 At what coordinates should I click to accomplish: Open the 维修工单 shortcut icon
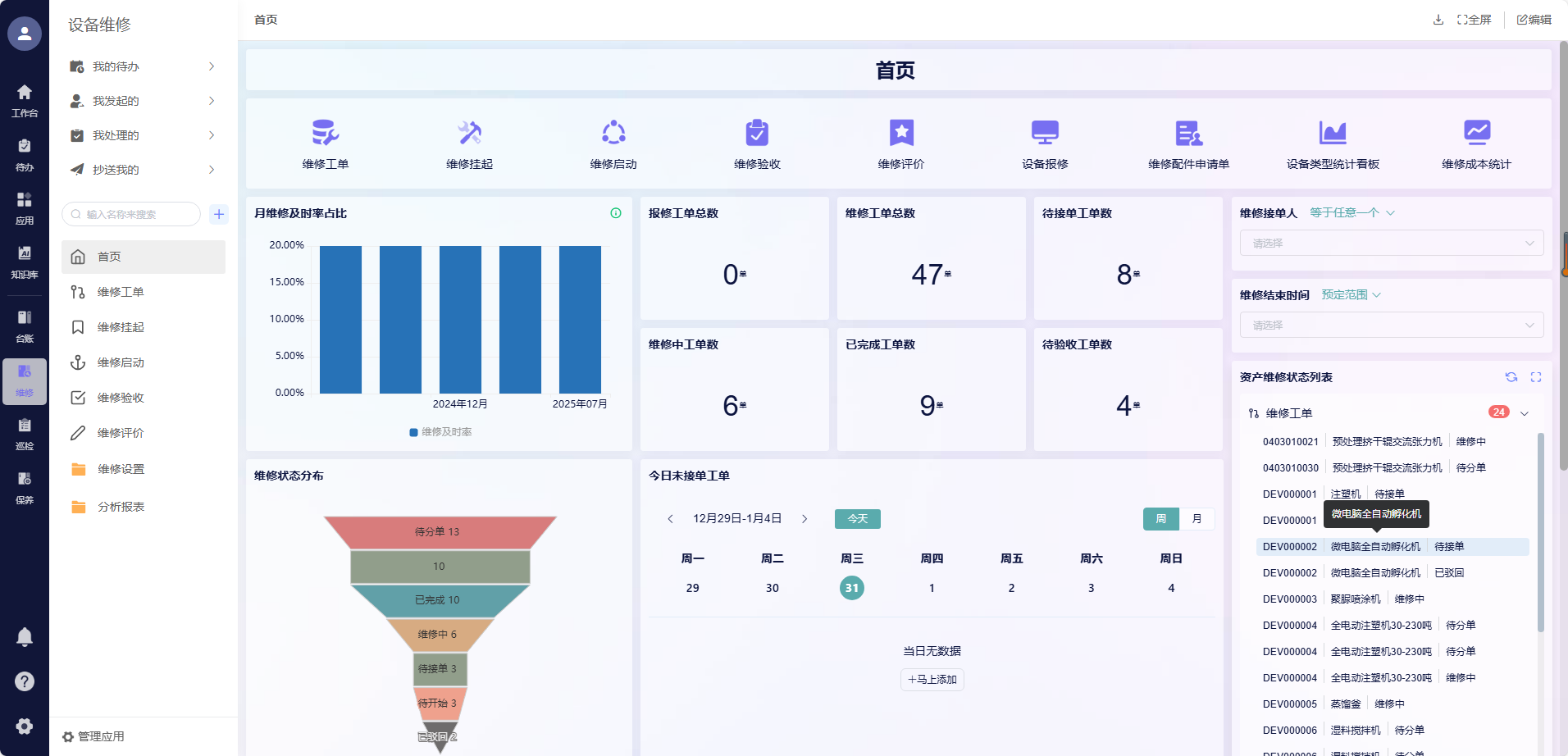point(326,133)
